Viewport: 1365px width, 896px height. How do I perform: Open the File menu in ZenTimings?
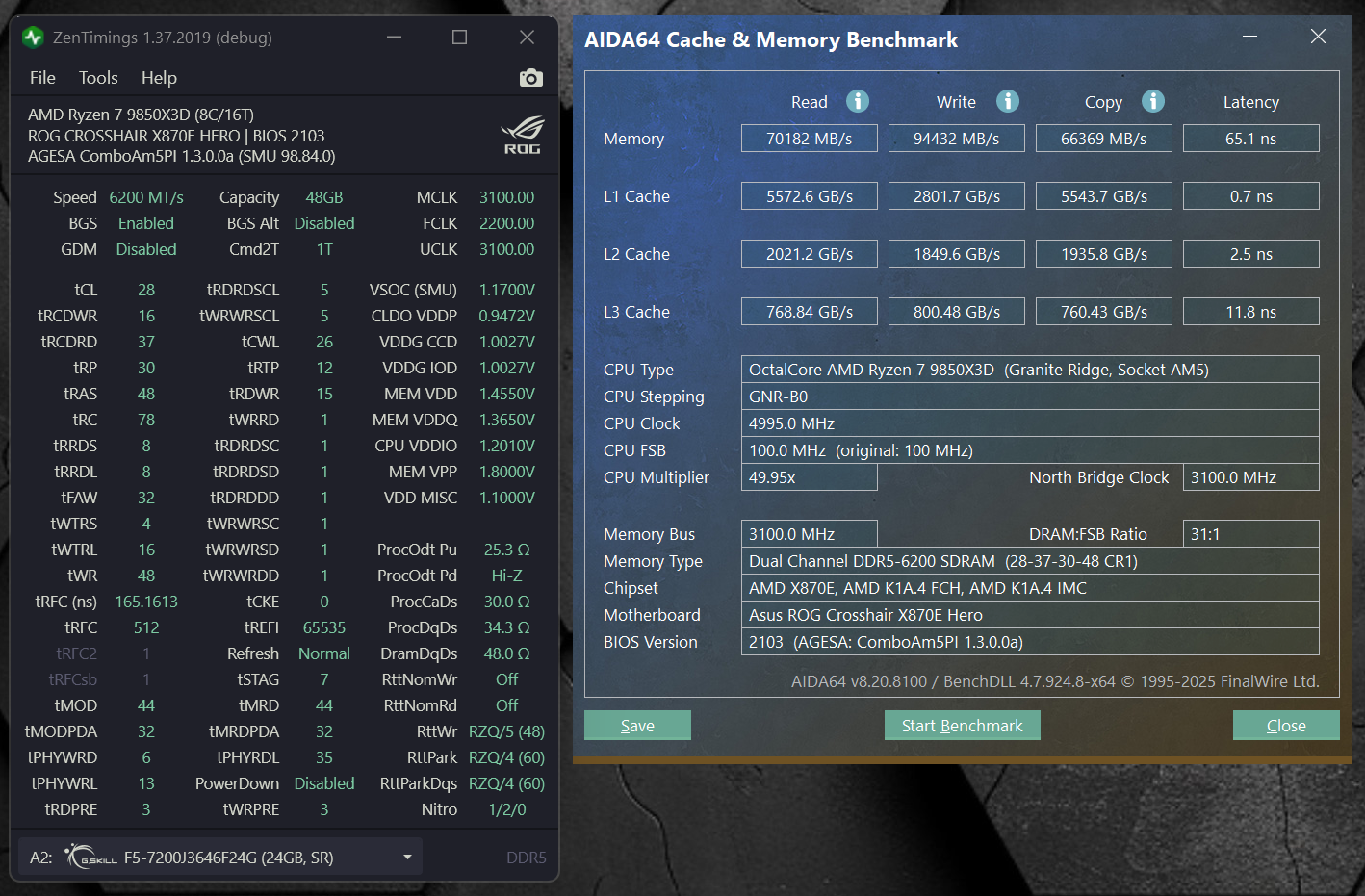pos(42,78)
